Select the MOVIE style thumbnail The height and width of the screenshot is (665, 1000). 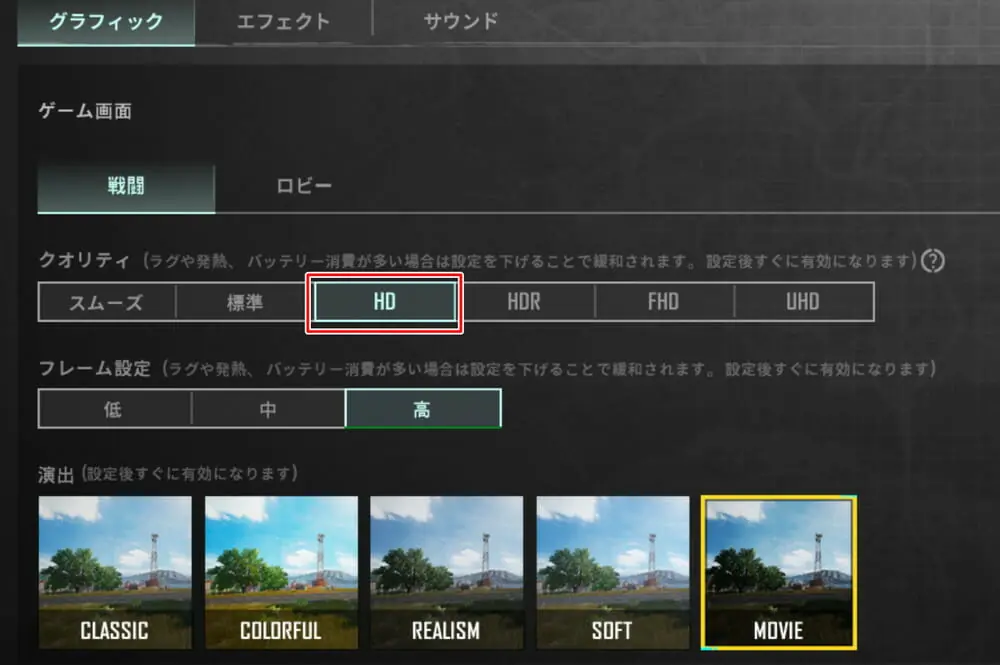tap(779, 573)
